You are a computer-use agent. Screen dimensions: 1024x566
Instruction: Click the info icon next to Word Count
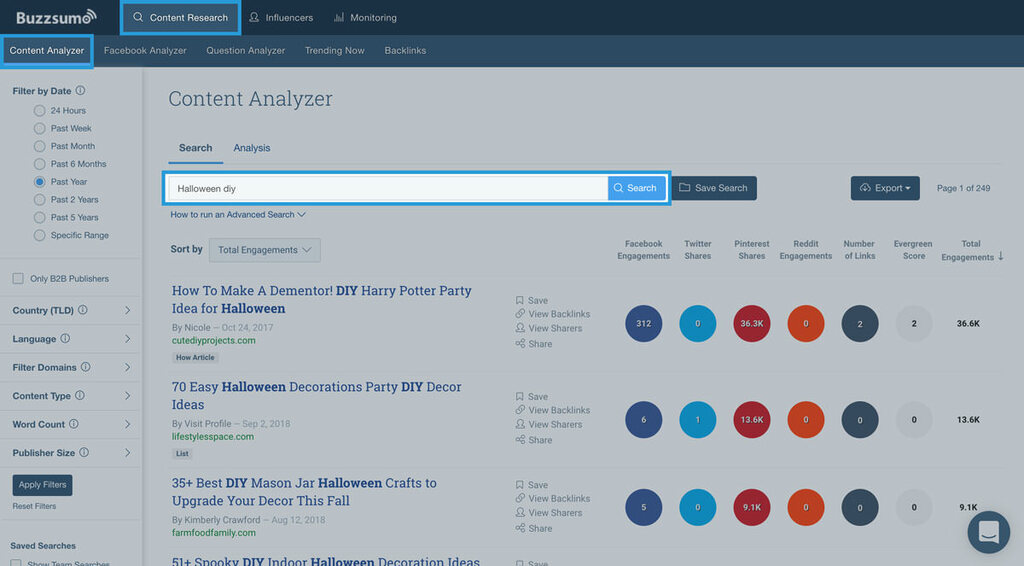(x=74, y=424)
